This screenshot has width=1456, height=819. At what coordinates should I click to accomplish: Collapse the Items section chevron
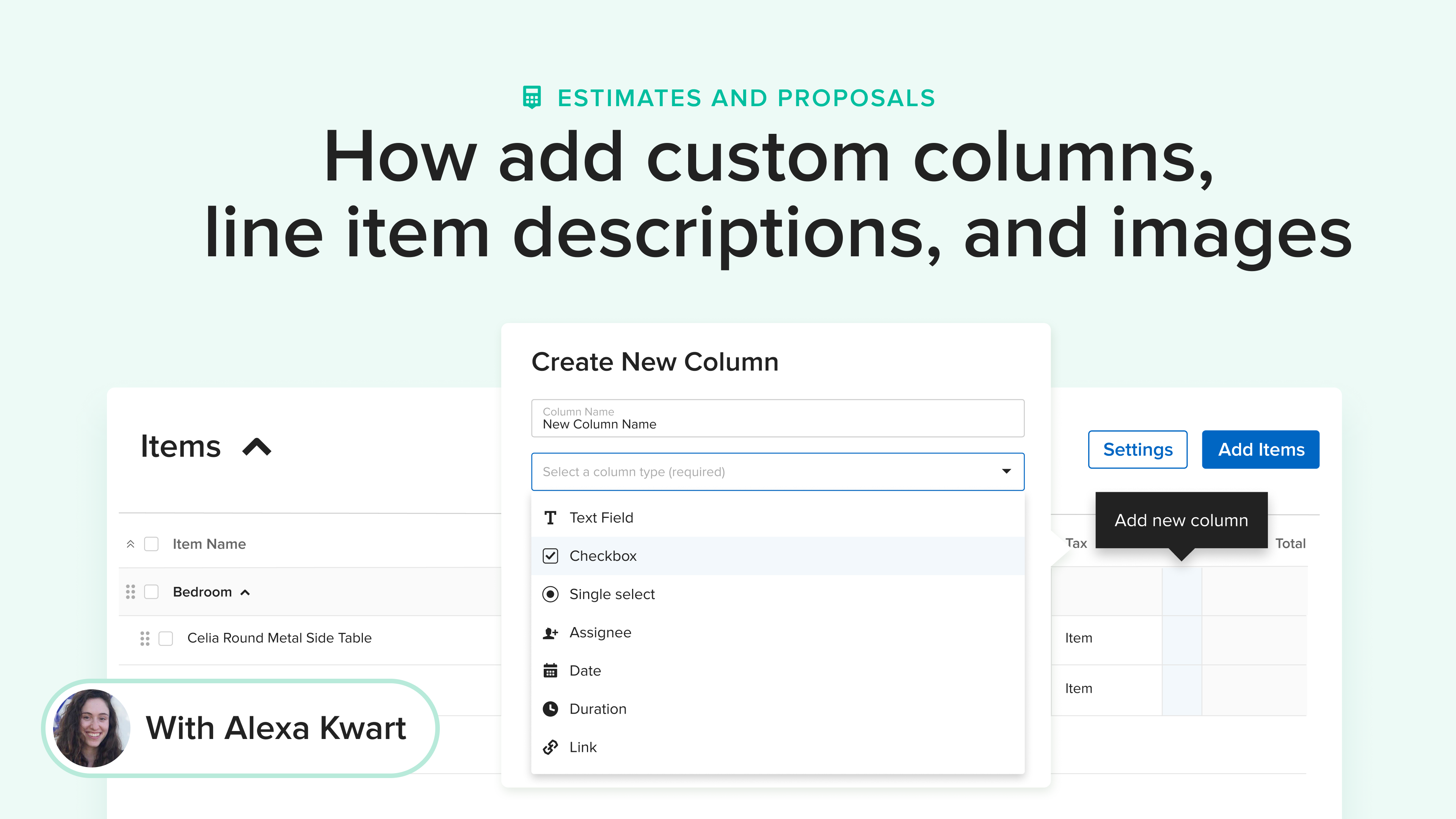[257, 447]
